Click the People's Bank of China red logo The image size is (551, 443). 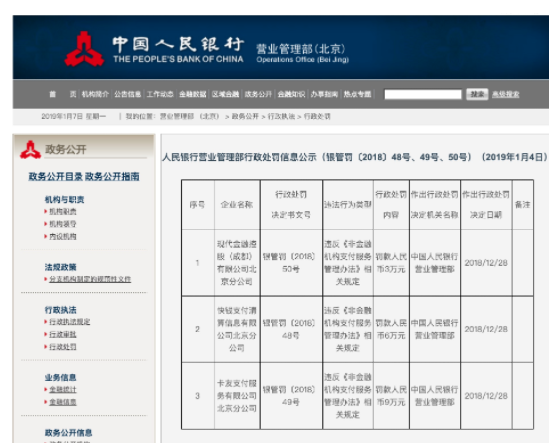click(x=84, y=49)
